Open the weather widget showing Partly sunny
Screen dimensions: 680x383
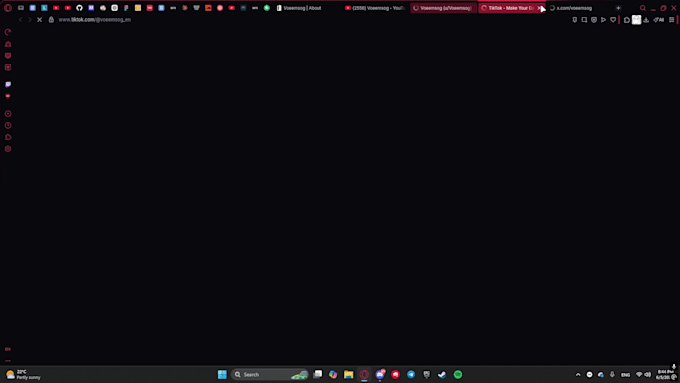tap(23, 374)
